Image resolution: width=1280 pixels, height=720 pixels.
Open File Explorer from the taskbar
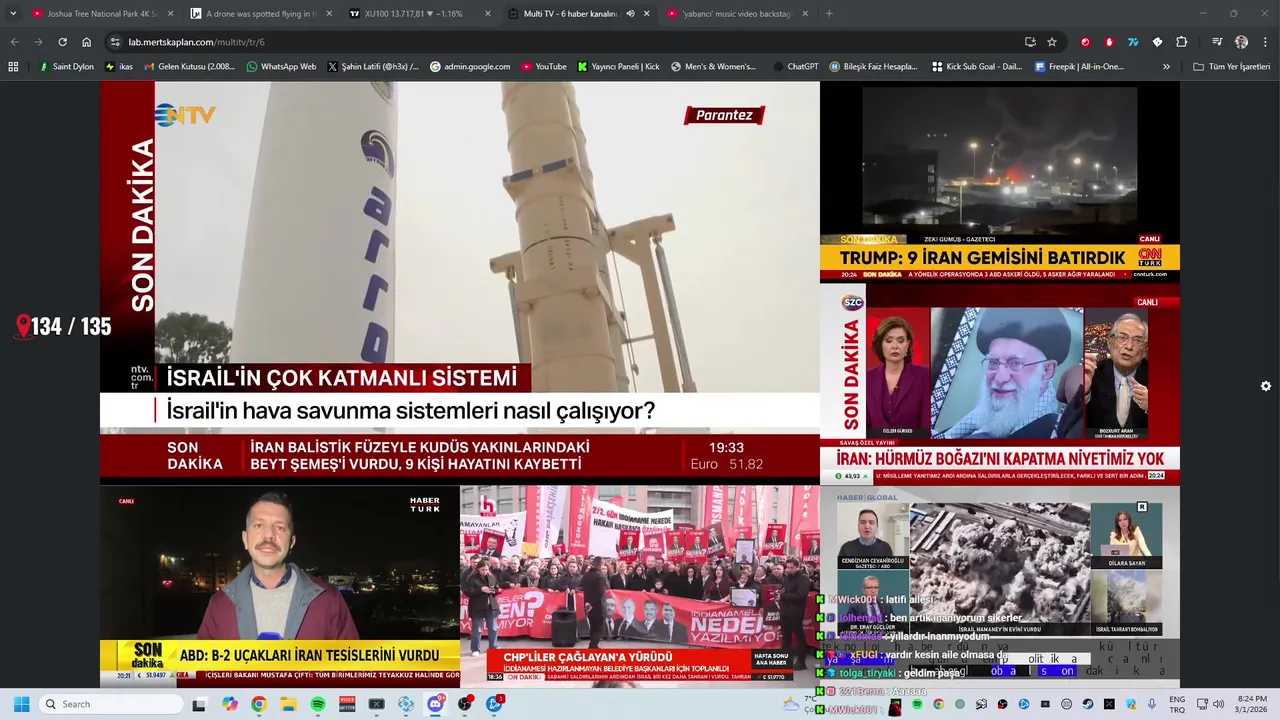coord(288,704)
